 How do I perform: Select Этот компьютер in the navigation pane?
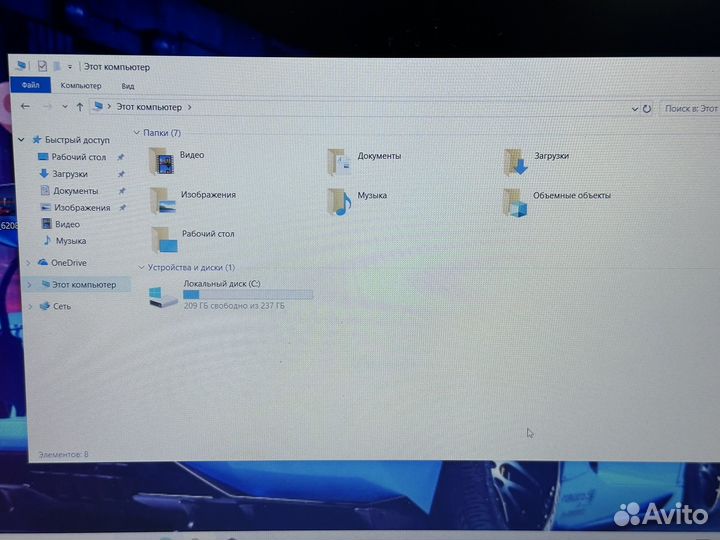[x=84, y=285]
